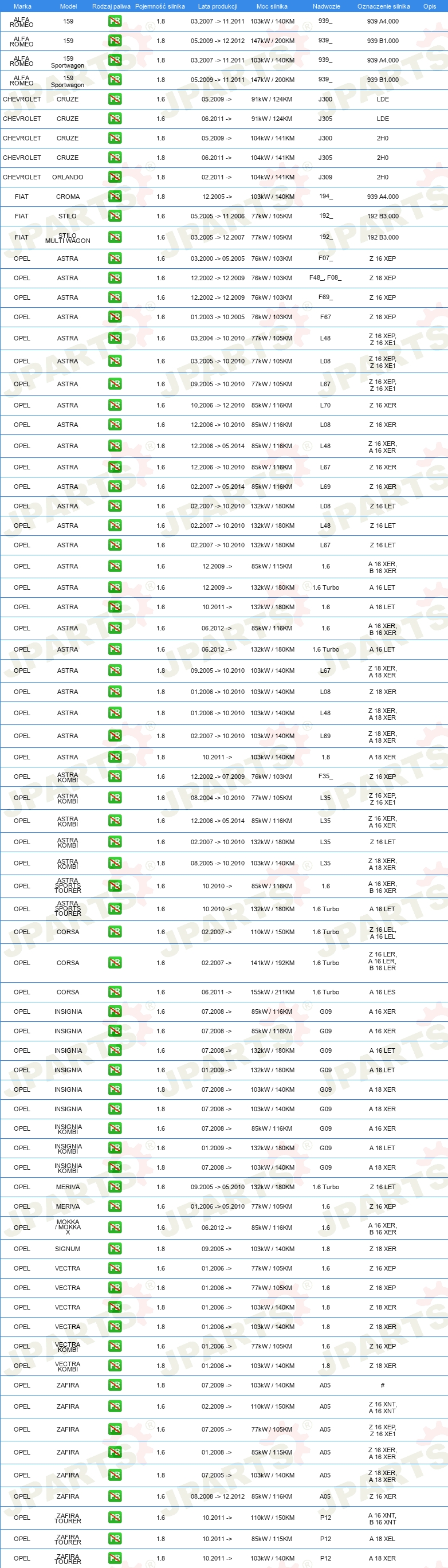448x1568 pixels.
Task: Click the fuel icon in the Cruze J300 LDE row
Action: (x=115, y=99)
